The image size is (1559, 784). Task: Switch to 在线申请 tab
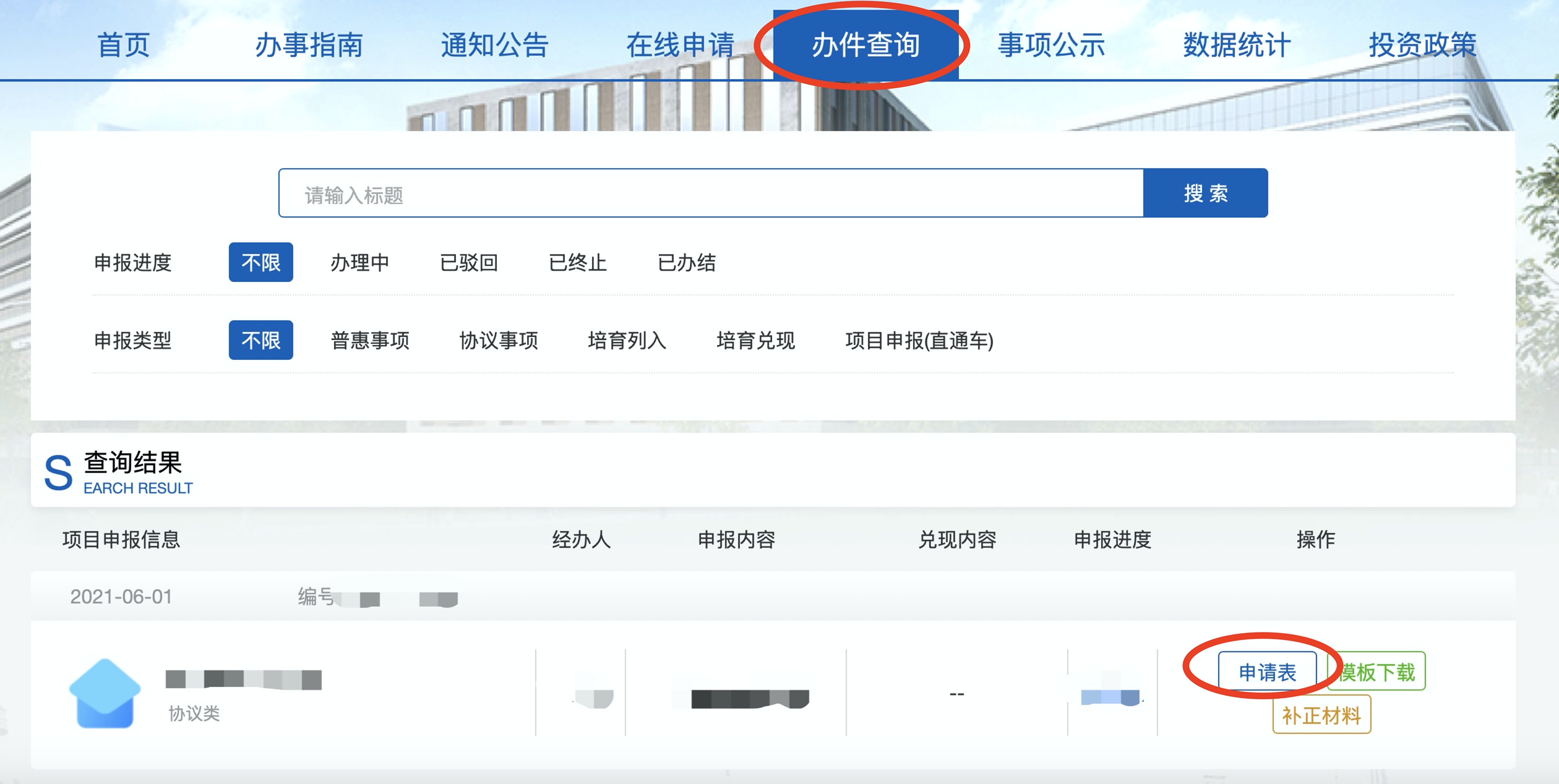[x=680, y=45]
